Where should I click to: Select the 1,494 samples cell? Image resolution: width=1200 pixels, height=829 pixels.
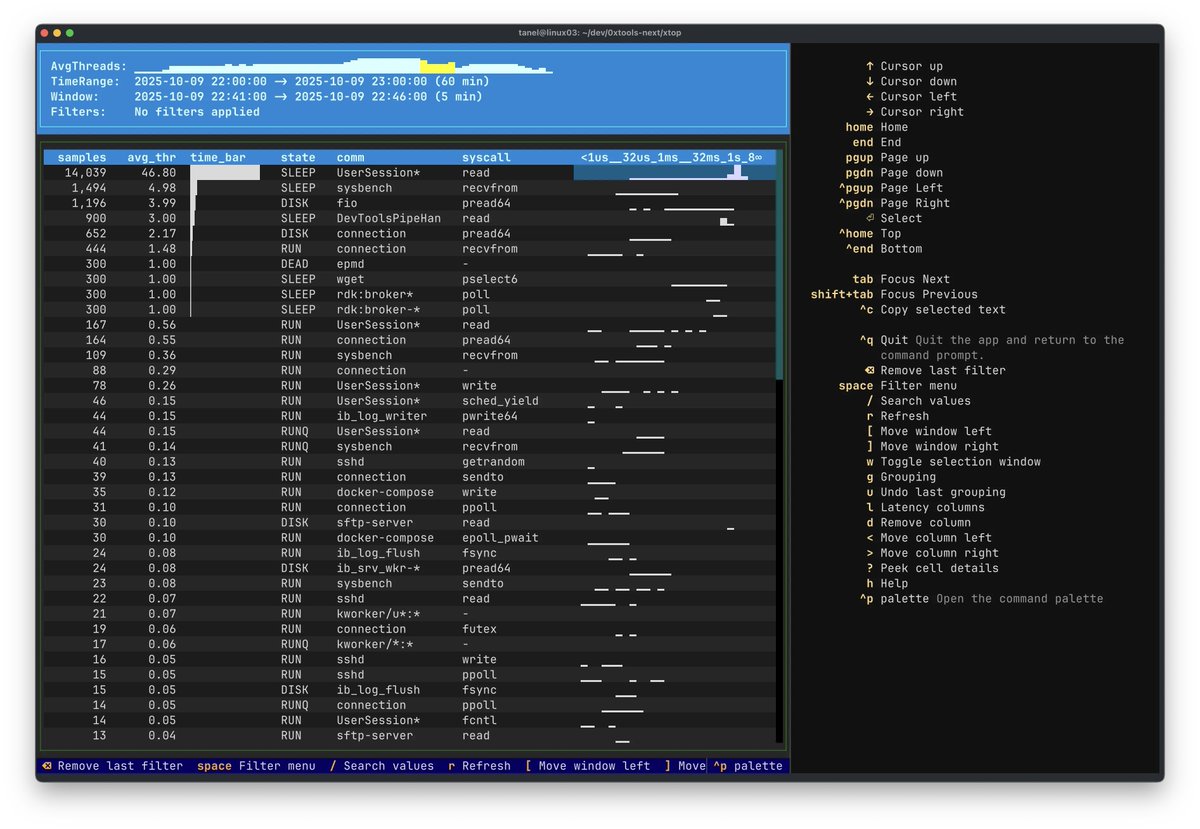coord(88,188)
